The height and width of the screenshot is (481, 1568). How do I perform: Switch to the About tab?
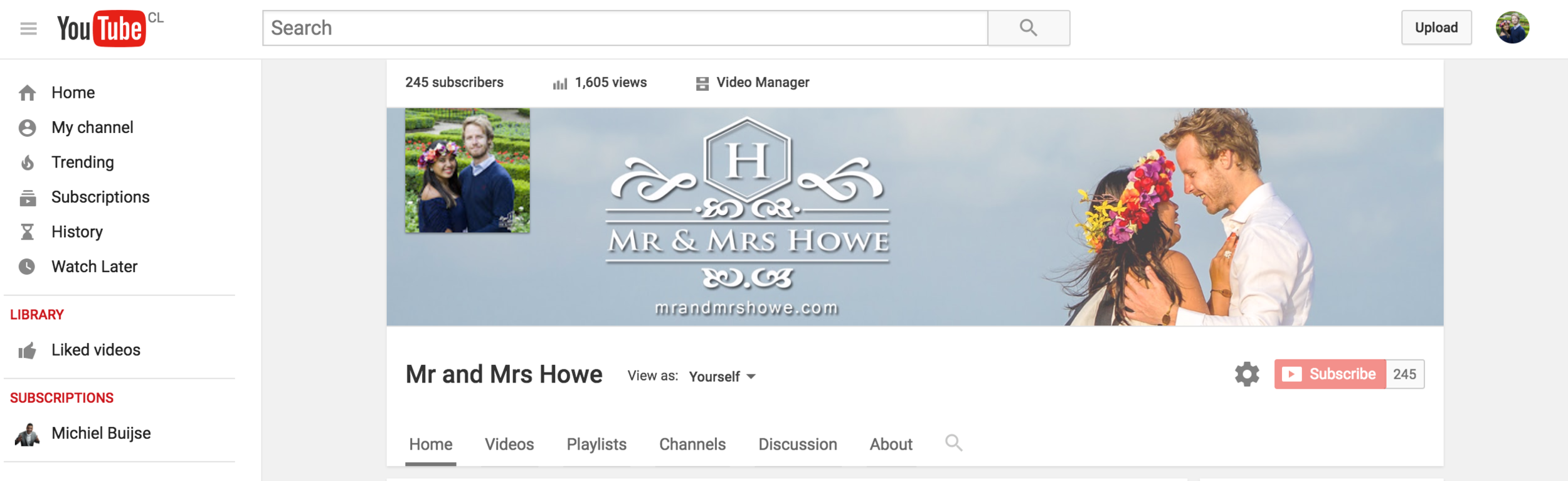(891, 445)
